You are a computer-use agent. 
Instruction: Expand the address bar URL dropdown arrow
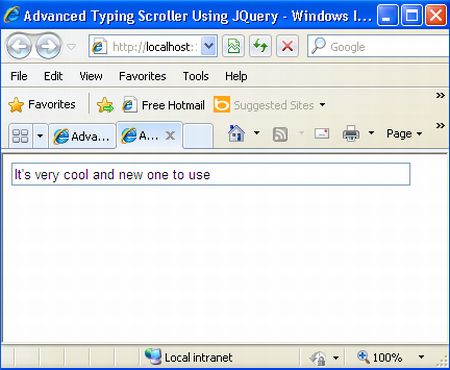tap(209, 46)
